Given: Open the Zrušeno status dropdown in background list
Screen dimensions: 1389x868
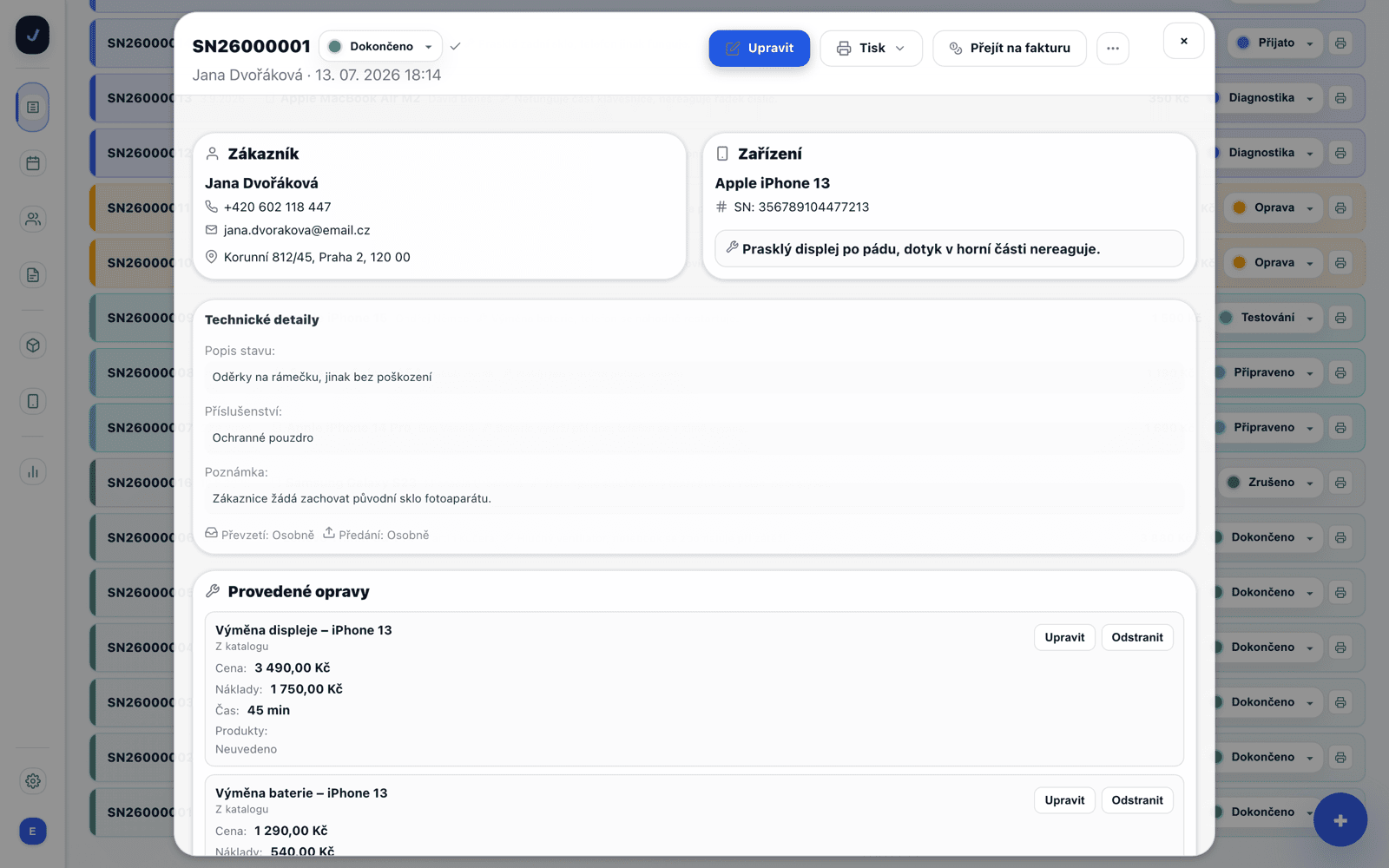Looking at the screenshot, I should (1271, 483).
